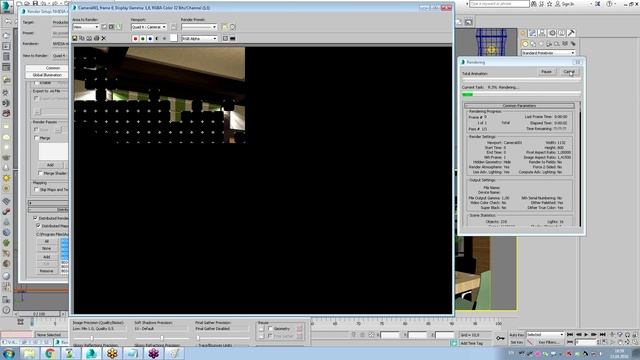The image size is (640, 360).
Task: Pause the rendering in Rendering dialog
Action: (x=547, y=72)
